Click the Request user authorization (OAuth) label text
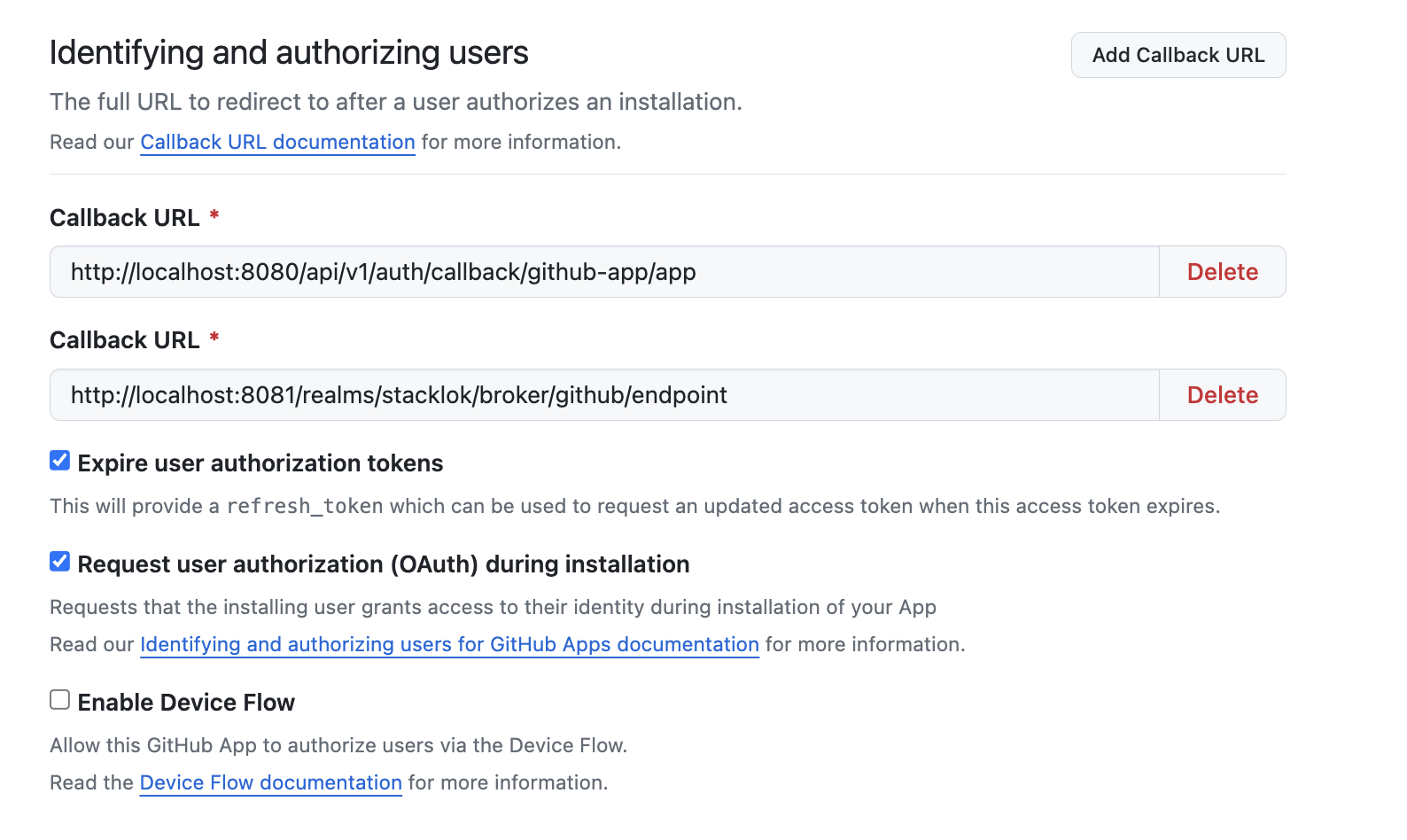The height and width of the screenshot is (840, 1407). [x=384, y=564]
